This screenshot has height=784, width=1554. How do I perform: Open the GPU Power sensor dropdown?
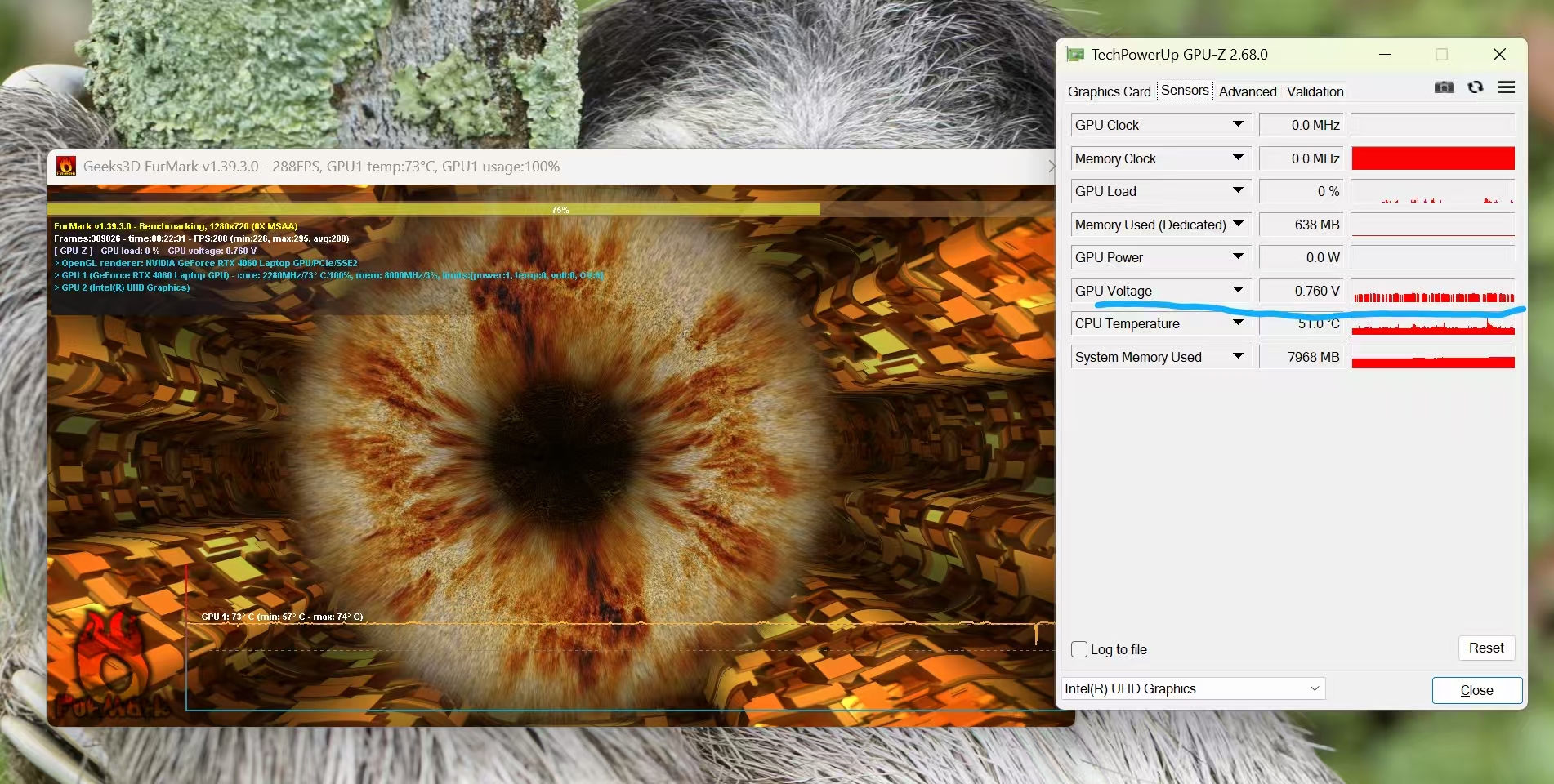[1239, 256]
